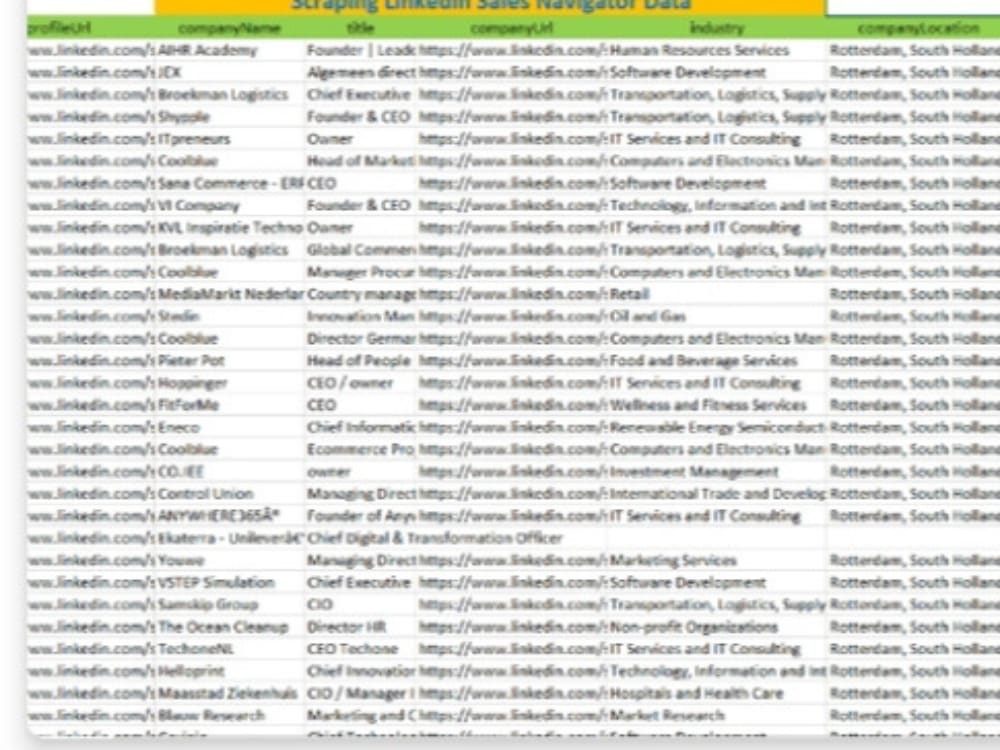Select the Chief Digital & Transformation Officer cell
Image resolution: width=1000 pixels, height=750 pixels.
tap(435, 538)
